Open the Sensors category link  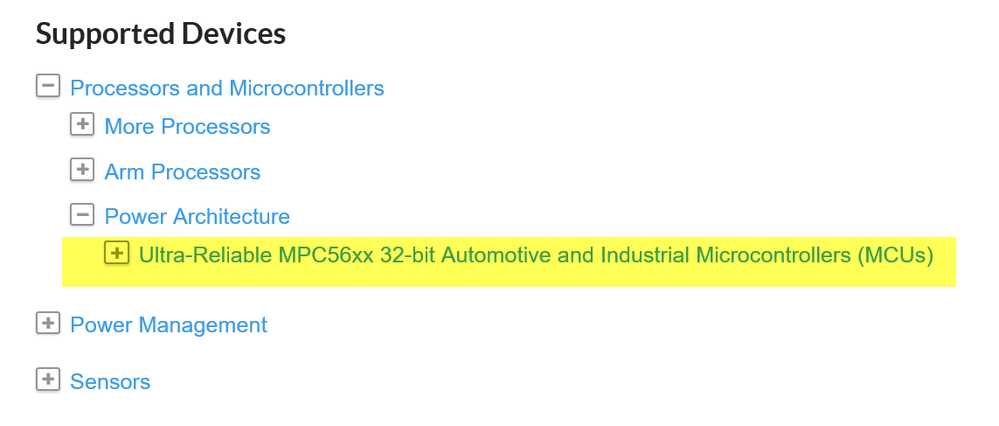[x=110, y=382]
